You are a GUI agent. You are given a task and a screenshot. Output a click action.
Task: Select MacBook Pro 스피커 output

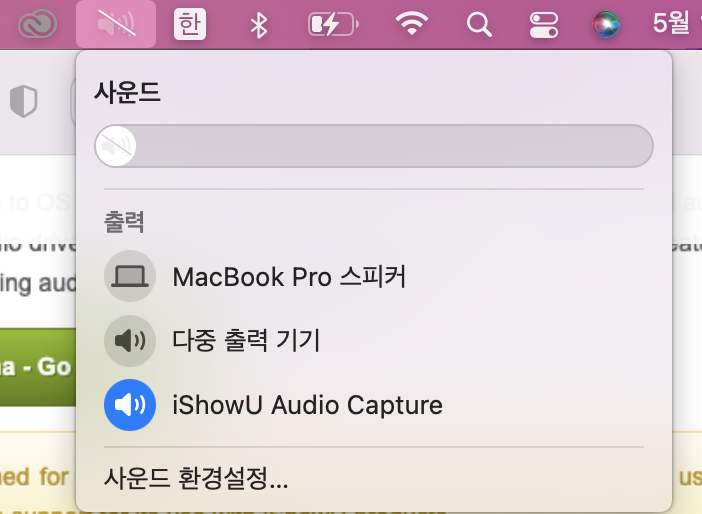[x=374, y=276]
